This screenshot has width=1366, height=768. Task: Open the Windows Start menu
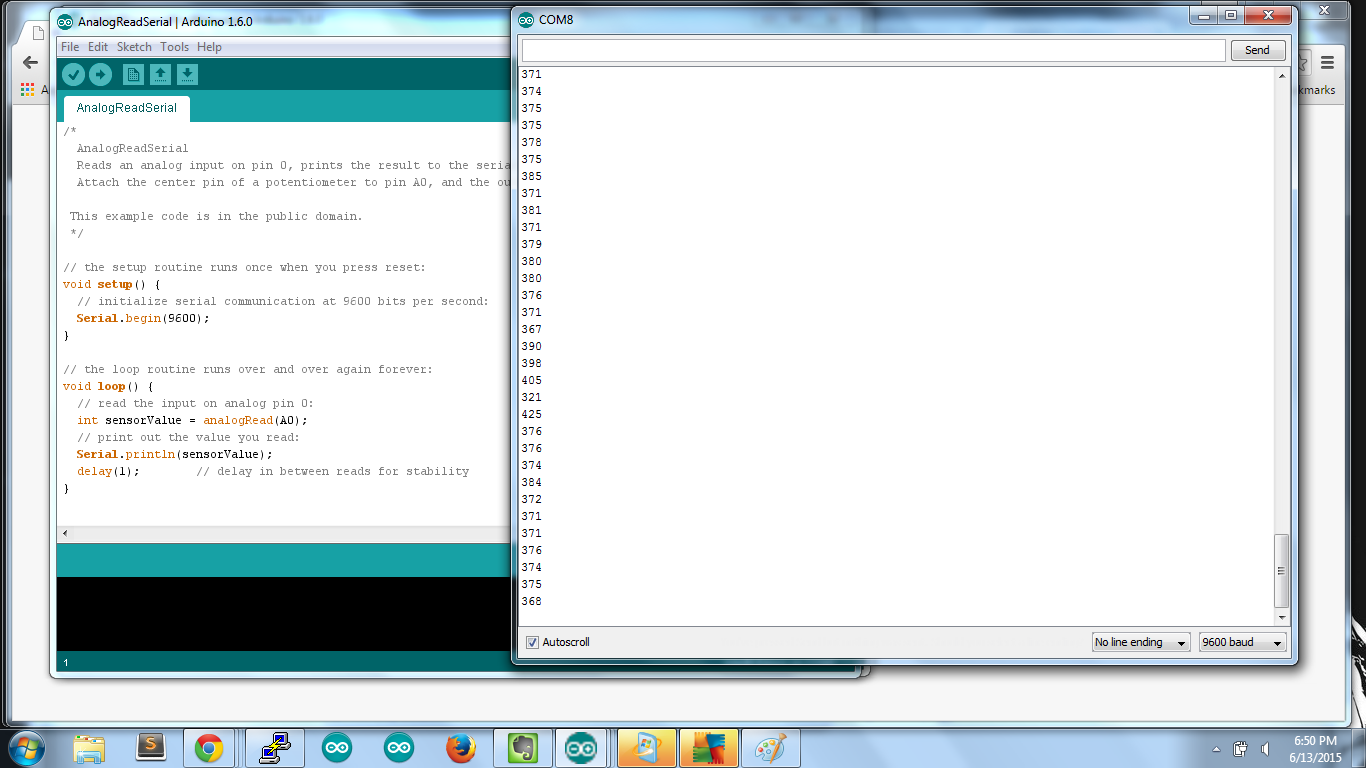point(25,748)
